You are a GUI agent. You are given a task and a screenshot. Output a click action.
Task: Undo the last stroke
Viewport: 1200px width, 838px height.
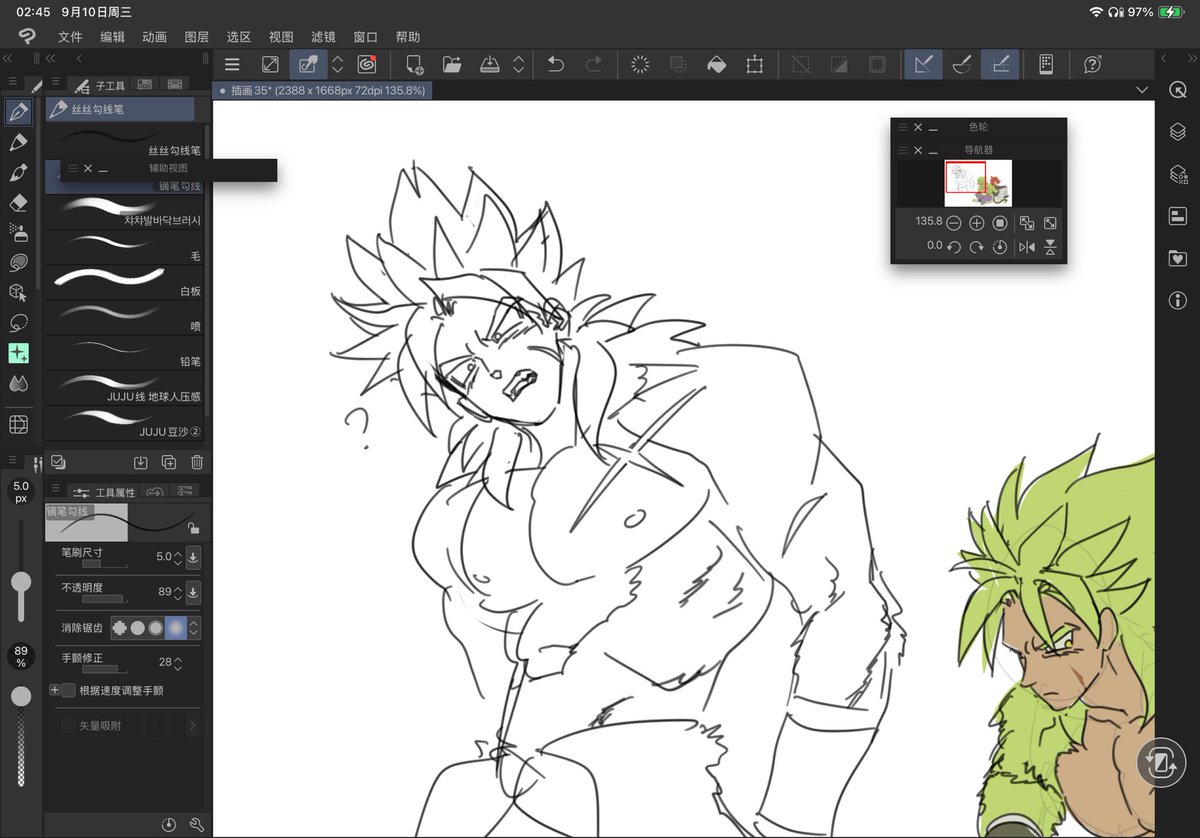point(556,64)
